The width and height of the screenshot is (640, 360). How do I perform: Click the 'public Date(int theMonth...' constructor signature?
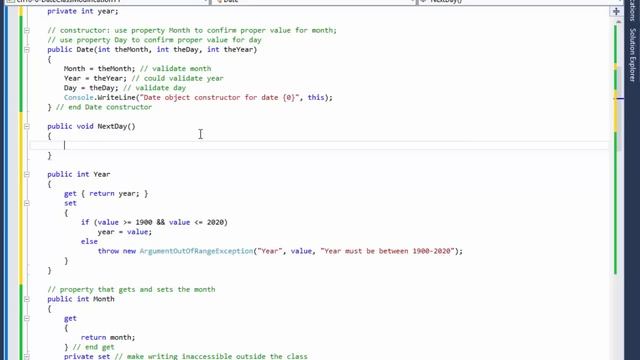point(152,49)
